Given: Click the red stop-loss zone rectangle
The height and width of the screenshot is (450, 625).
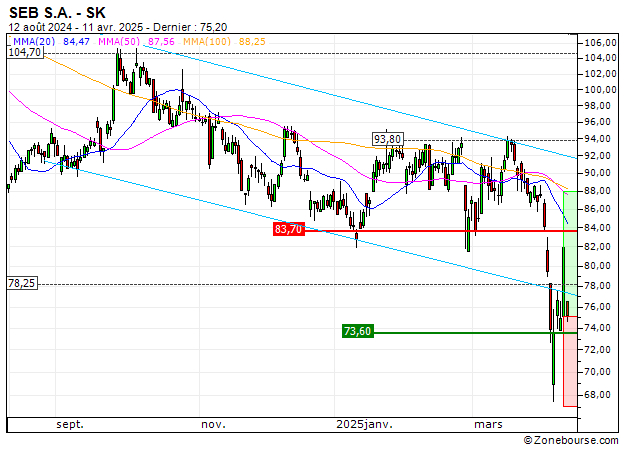Looking at the screenshot, I should tap(570, 362).
